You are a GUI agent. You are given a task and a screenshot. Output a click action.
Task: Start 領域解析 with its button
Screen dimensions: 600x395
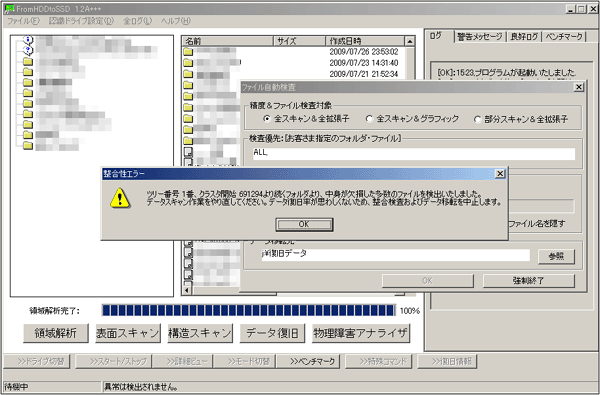pyautogui.click(x=56, y=333)
